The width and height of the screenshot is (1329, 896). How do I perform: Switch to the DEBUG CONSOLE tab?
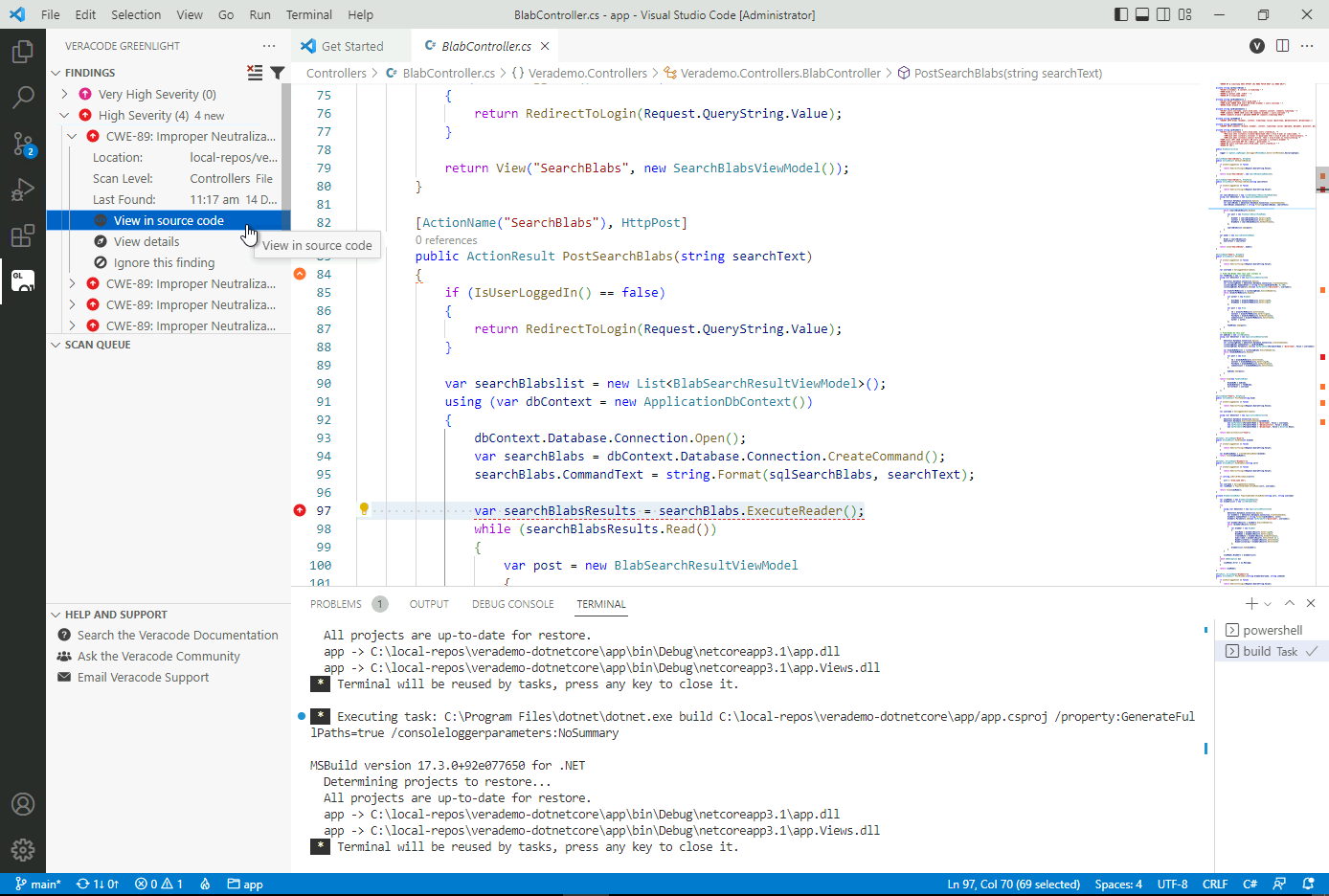click(512, 604)
